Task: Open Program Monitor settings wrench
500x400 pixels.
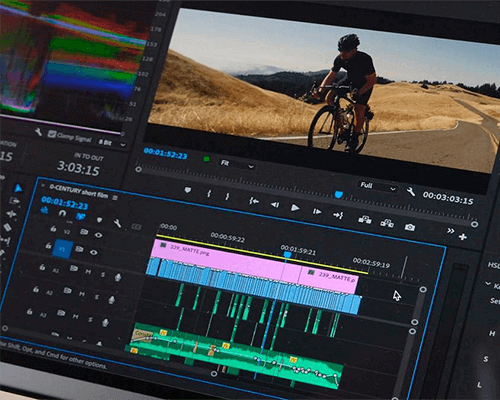Action: pyautogui.click(x=411, y=192)
